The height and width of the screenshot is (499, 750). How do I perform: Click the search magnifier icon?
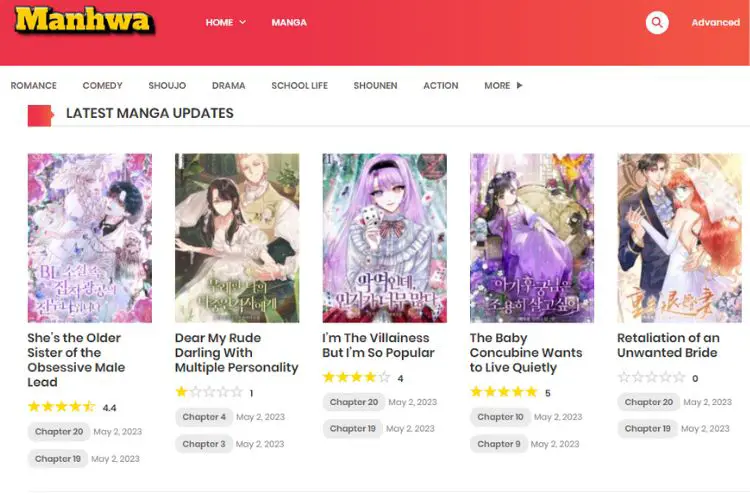[657, 22]
